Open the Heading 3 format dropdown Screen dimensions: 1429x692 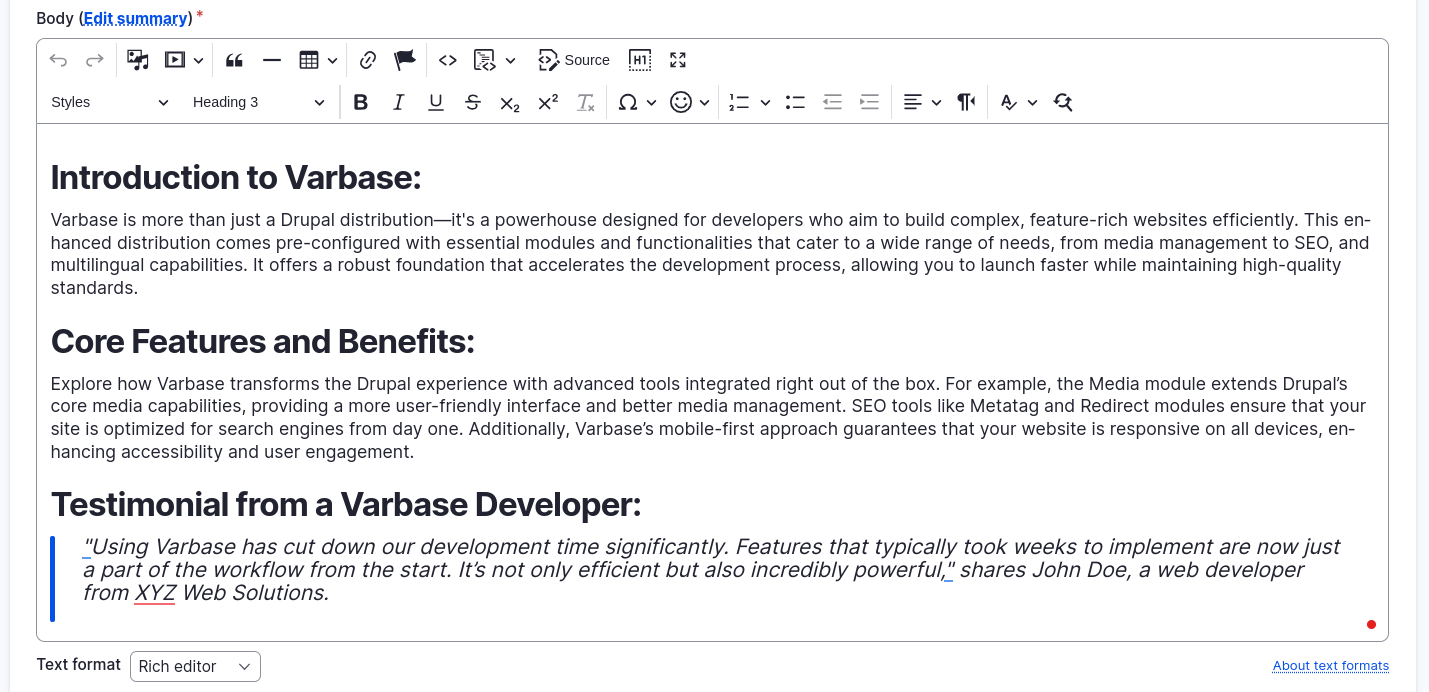(x=258, y=102)
